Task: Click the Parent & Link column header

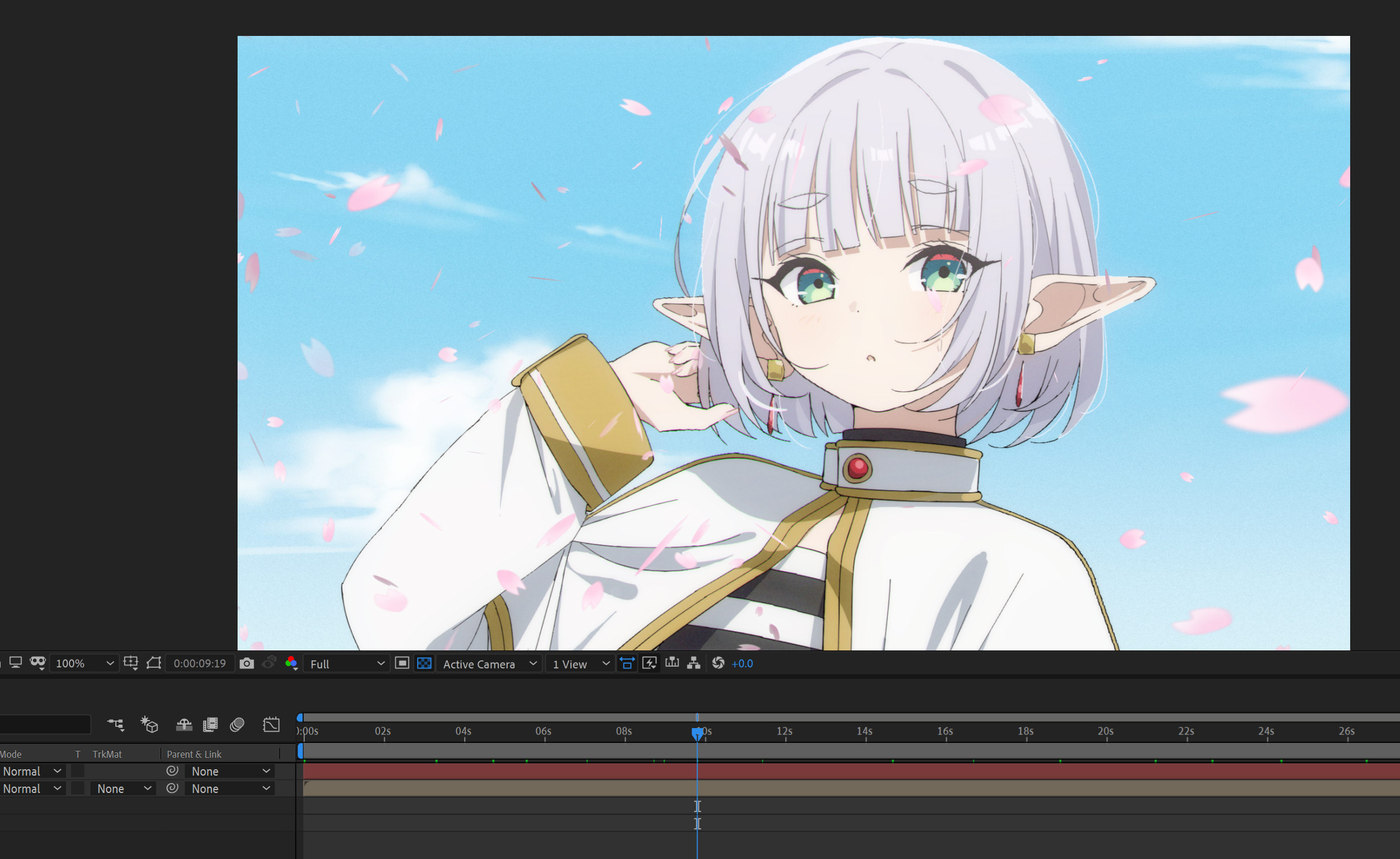Action: [x=194, y=754]
